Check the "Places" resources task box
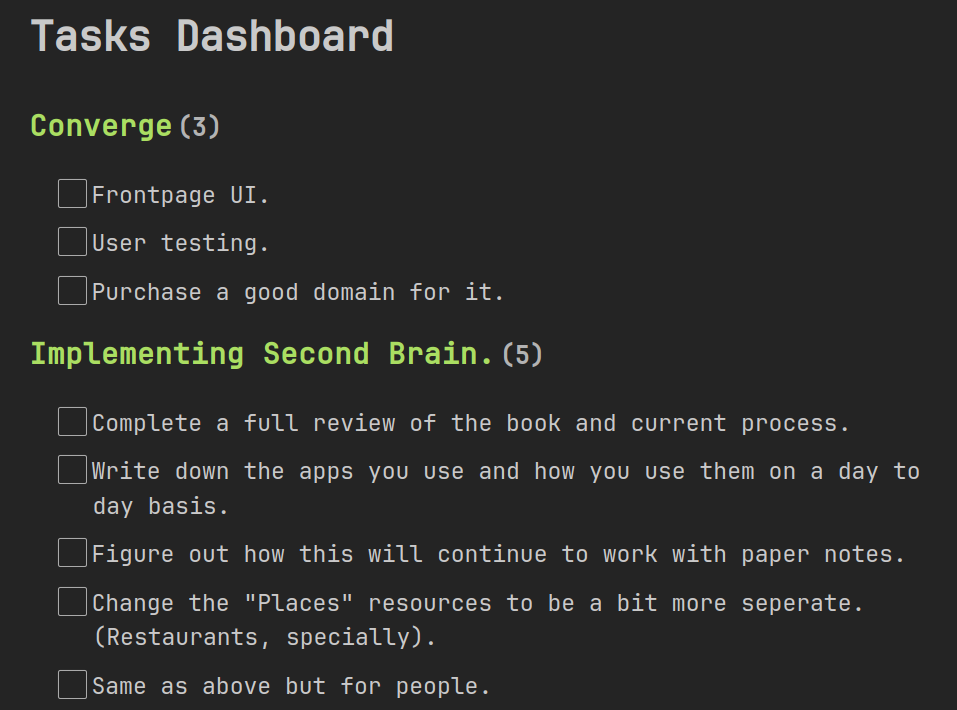The width and height of the screenshot is (957, 710). (x=72, y=602)
